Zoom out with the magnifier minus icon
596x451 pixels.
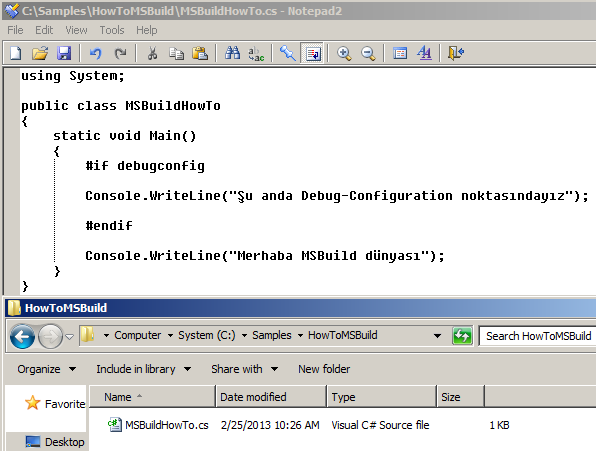coord(368,53)
